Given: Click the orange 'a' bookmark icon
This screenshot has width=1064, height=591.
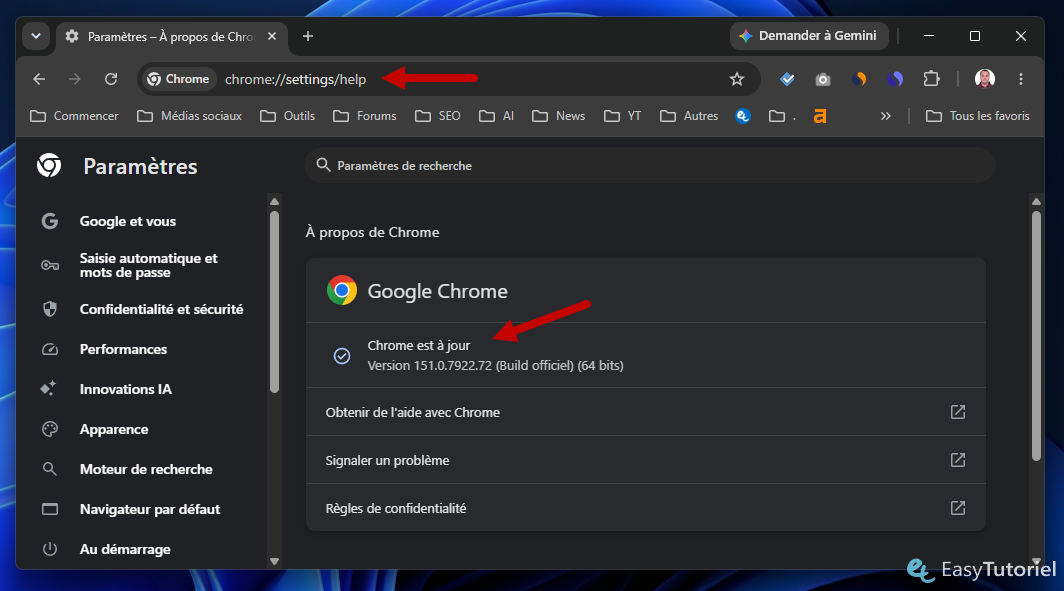Looking at the screenshot, I should pos(820,116).
